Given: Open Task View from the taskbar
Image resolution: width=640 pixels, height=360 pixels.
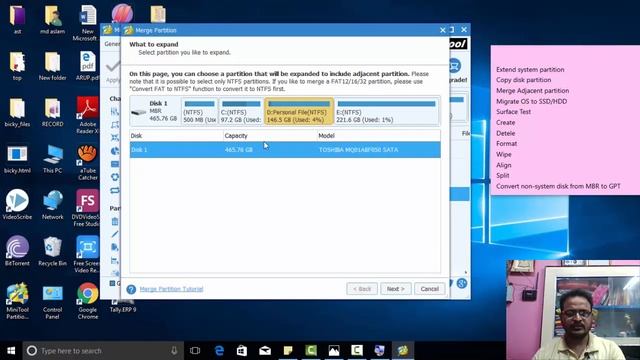Looking at the screenshot, I should coord(195,351).
